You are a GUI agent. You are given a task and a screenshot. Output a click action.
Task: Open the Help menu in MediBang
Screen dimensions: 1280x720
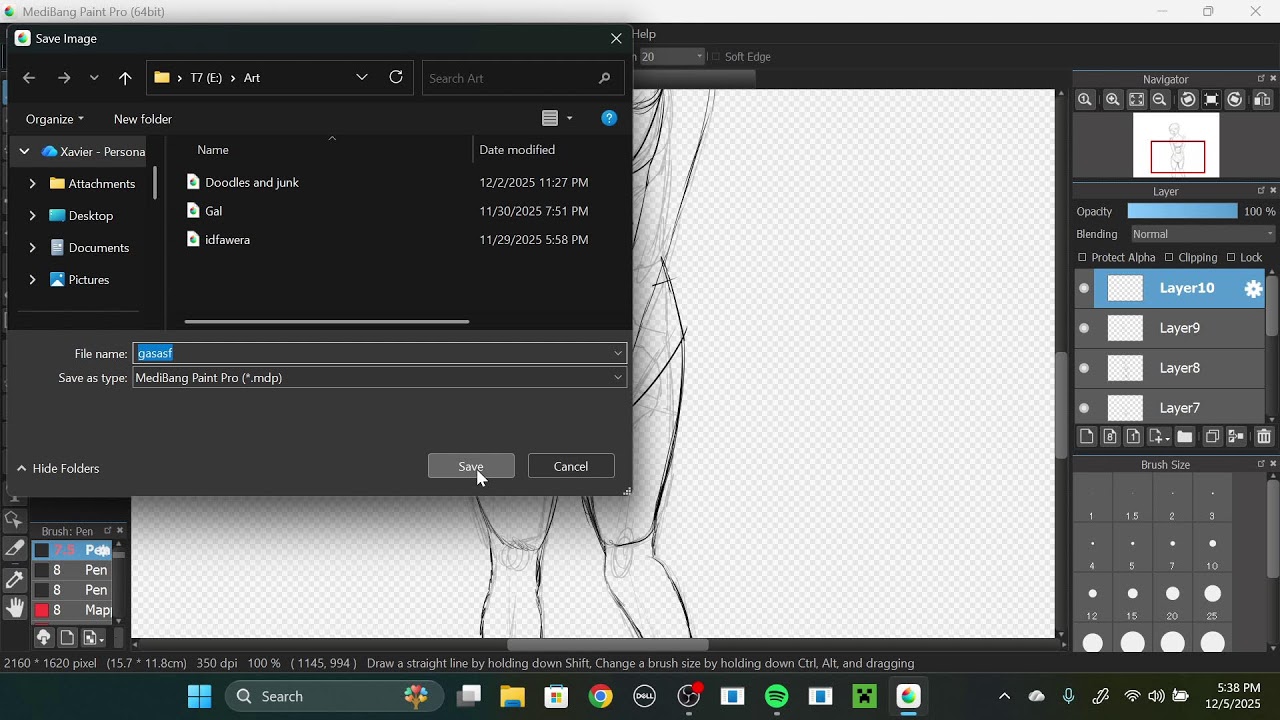click(644, 34)
